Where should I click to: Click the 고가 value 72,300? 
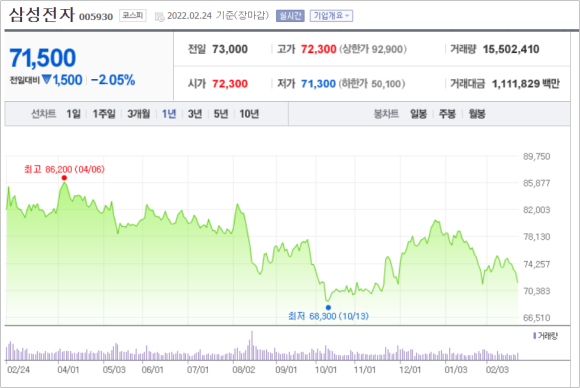tap(318, 49)
